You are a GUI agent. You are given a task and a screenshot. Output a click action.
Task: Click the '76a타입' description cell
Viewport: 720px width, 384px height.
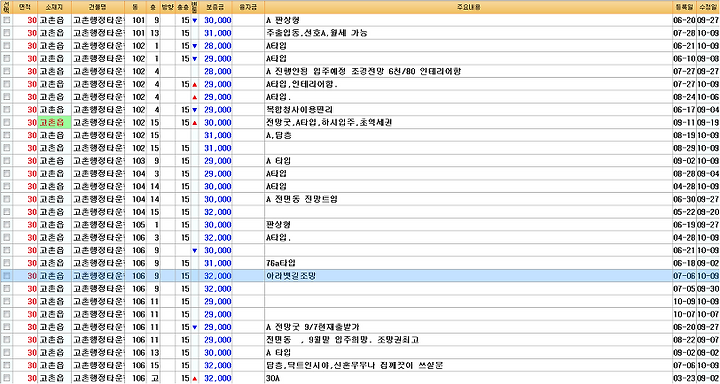click(x=281, y=263)
